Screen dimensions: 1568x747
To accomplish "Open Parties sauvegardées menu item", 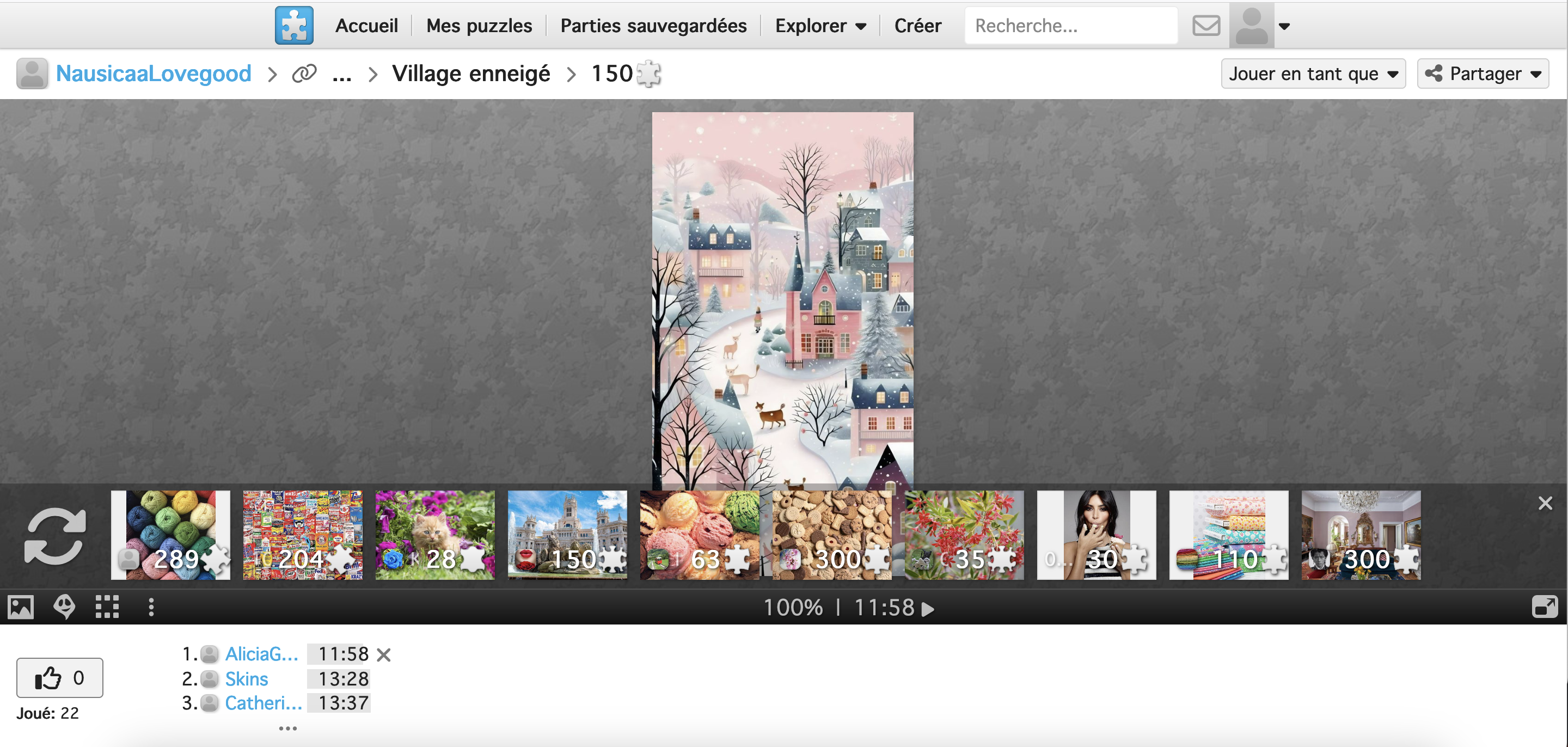I will point(653,26).
